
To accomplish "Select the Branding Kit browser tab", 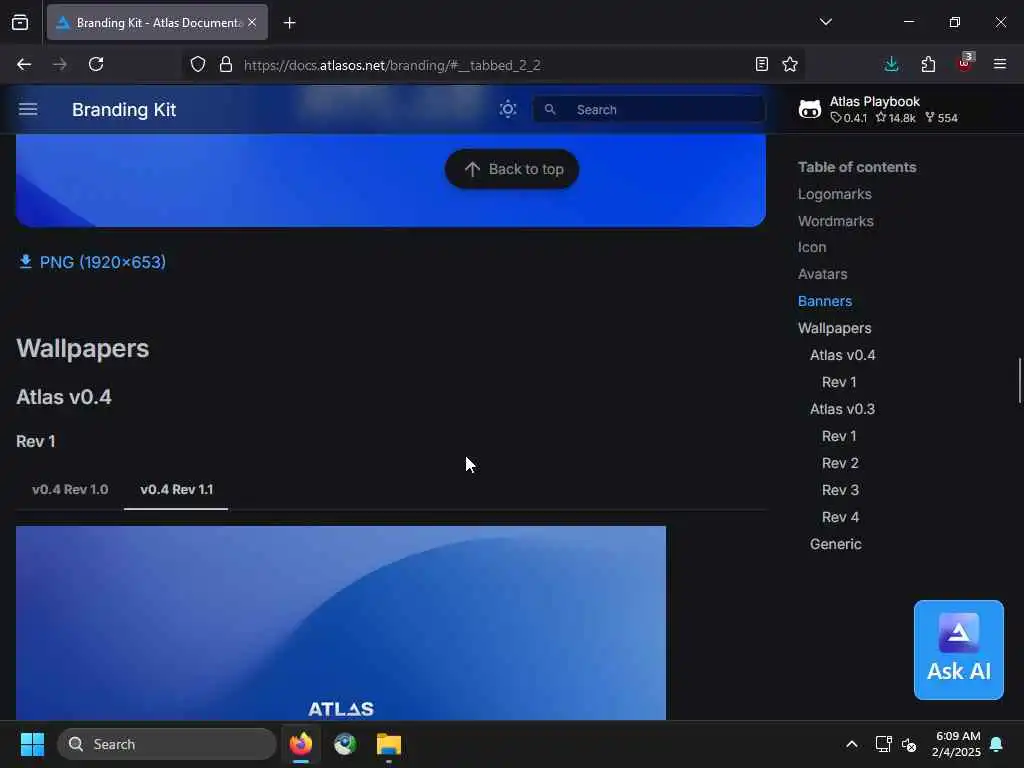I will coord(157,22).
